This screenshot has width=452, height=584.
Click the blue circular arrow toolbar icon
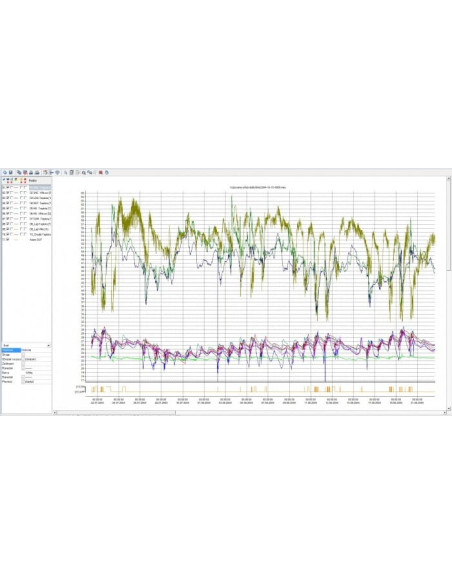(x=5, y=172)
